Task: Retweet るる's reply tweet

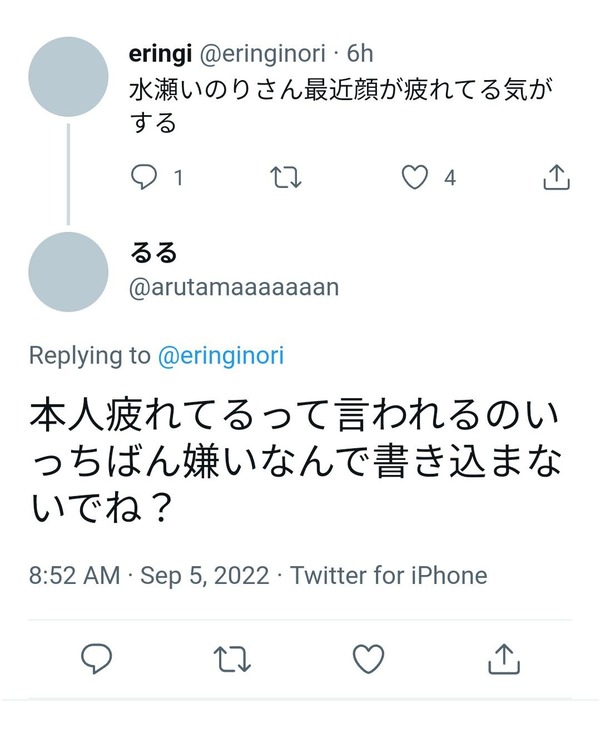Action: [232, 659]
